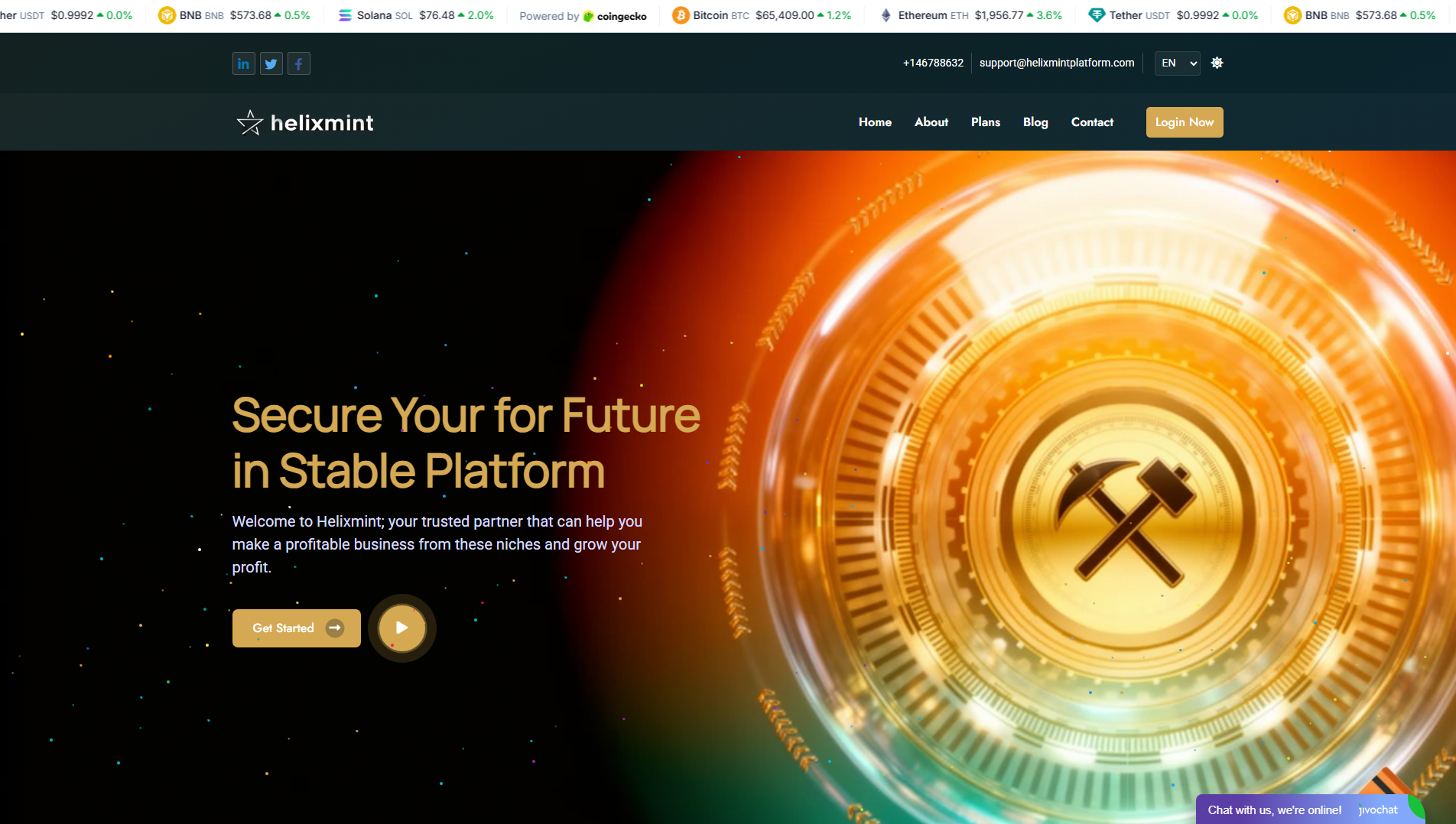Open the jivochat chat widget

click(1311, 809)
